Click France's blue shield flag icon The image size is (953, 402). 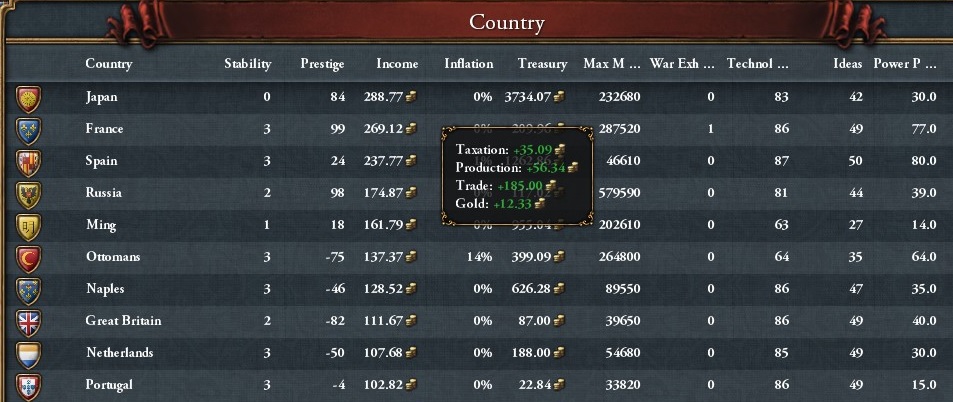pyautogui.click(x=28, y=129)
